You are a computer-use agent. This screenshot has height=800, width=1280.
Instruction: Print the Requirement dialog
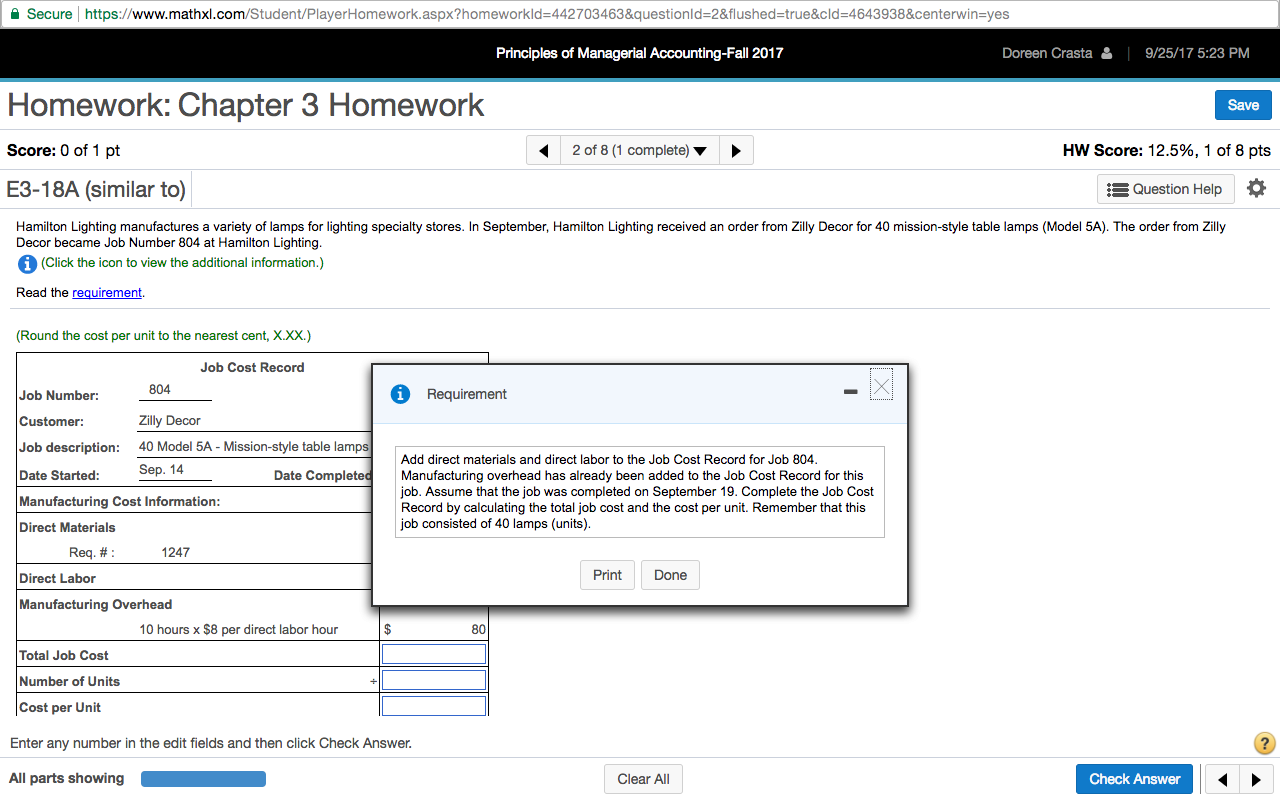(607, 574)
